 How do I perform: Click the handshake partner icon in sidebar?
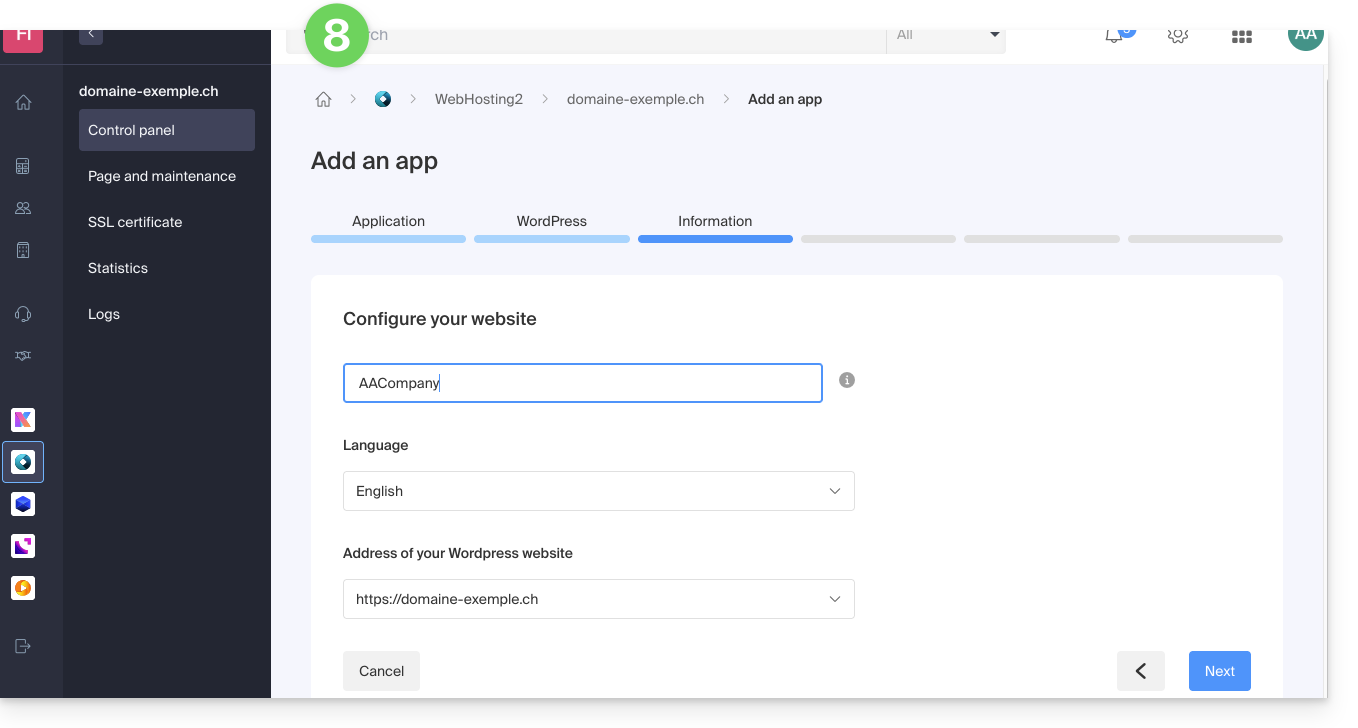click(23, 356)
